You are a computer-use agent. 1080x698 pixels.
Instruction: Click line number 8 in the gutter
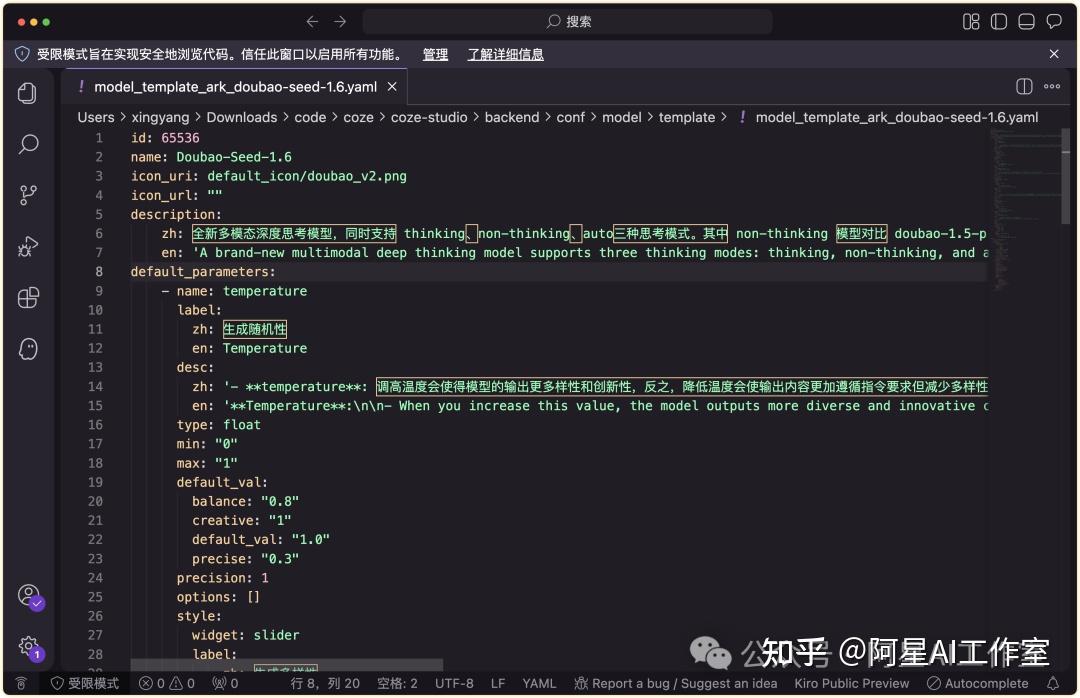(98, 271)
